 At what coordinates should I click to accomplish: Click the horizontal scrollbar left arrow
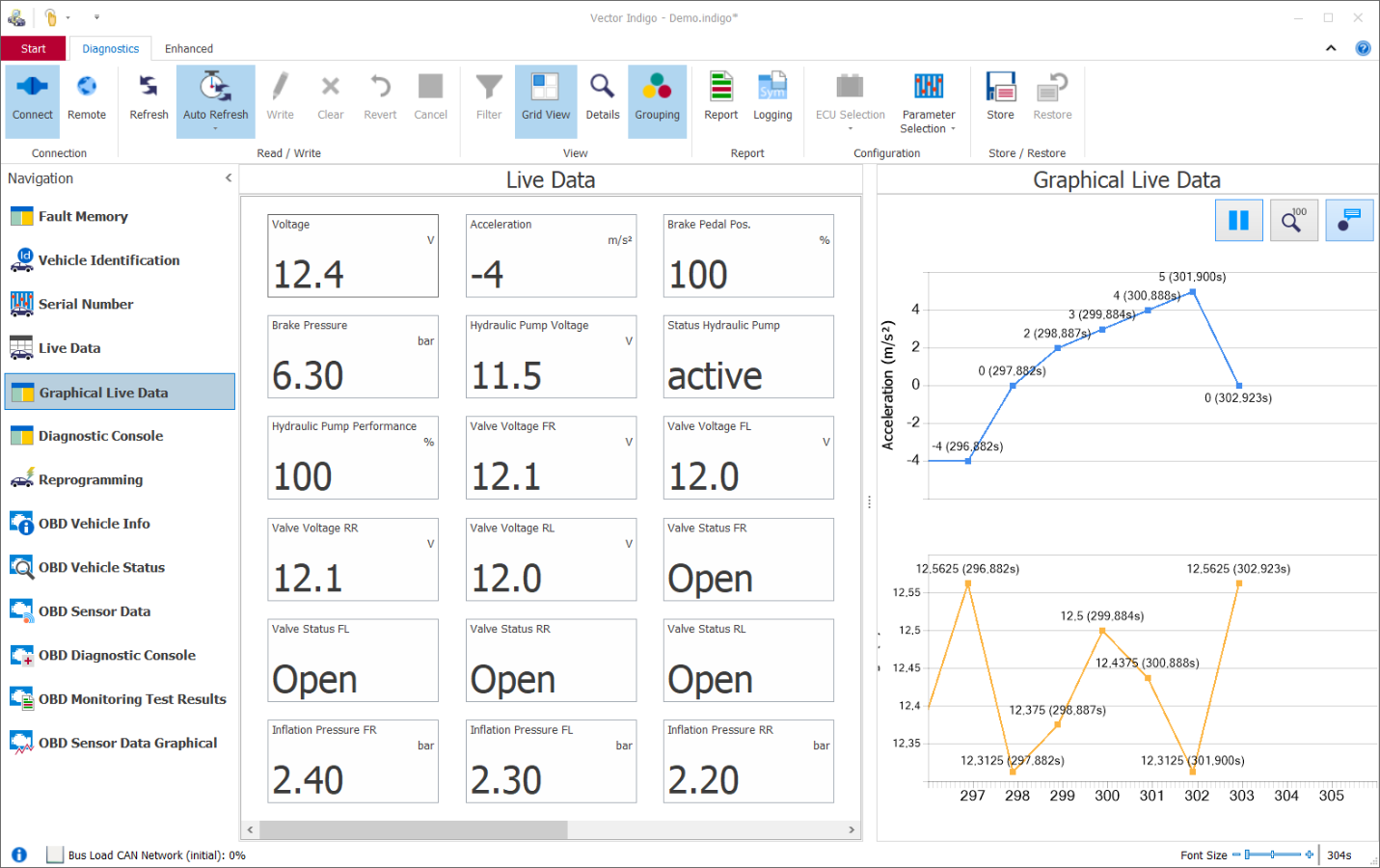[250, 829]
